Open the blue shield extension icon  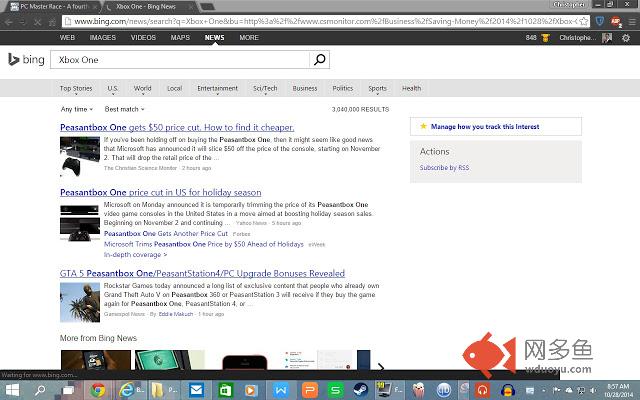coord(600,21)
